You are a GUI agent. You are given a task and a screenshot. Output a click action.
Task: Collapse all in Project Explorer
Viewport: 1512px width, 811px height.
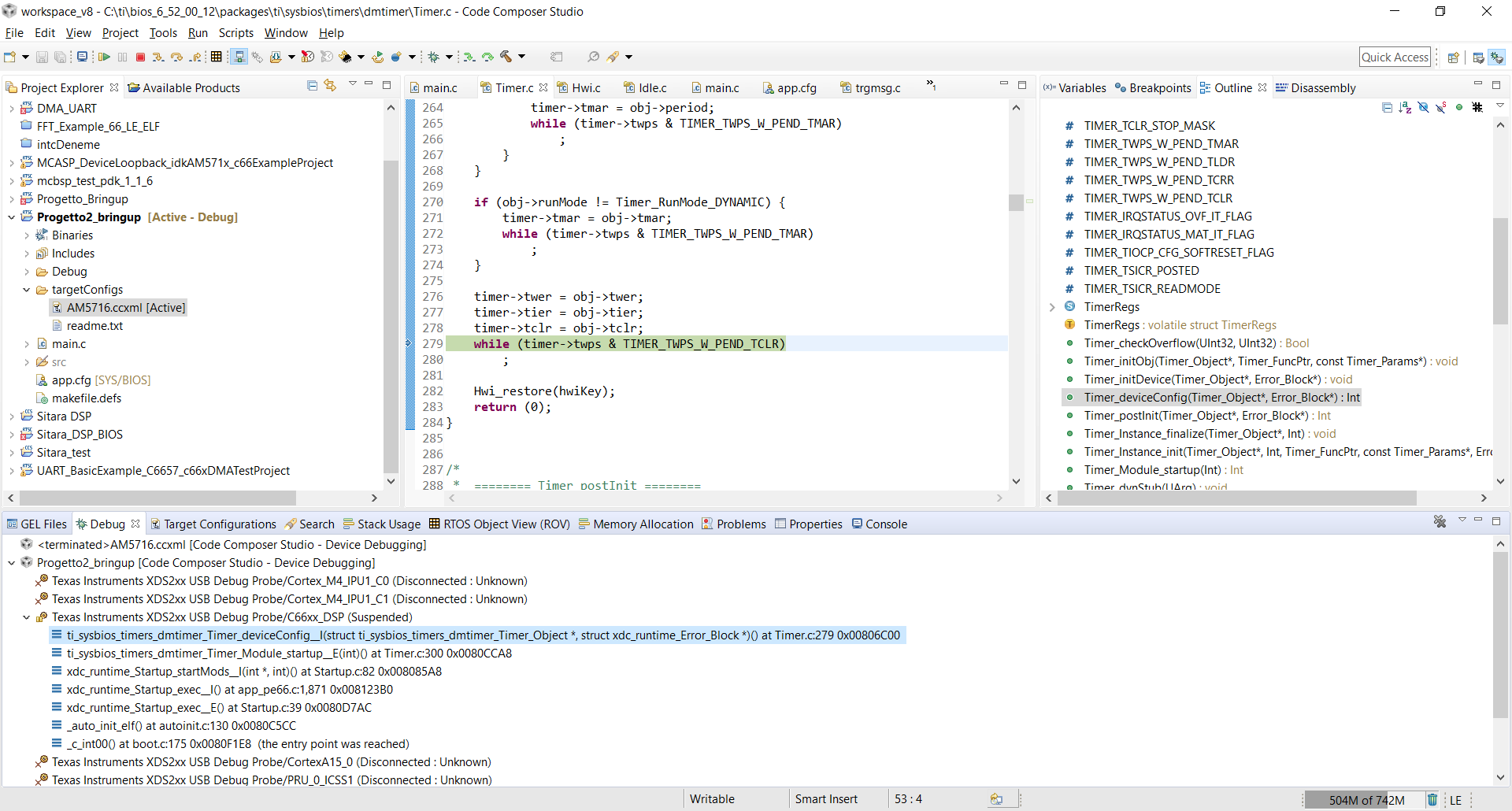[313, 86]
